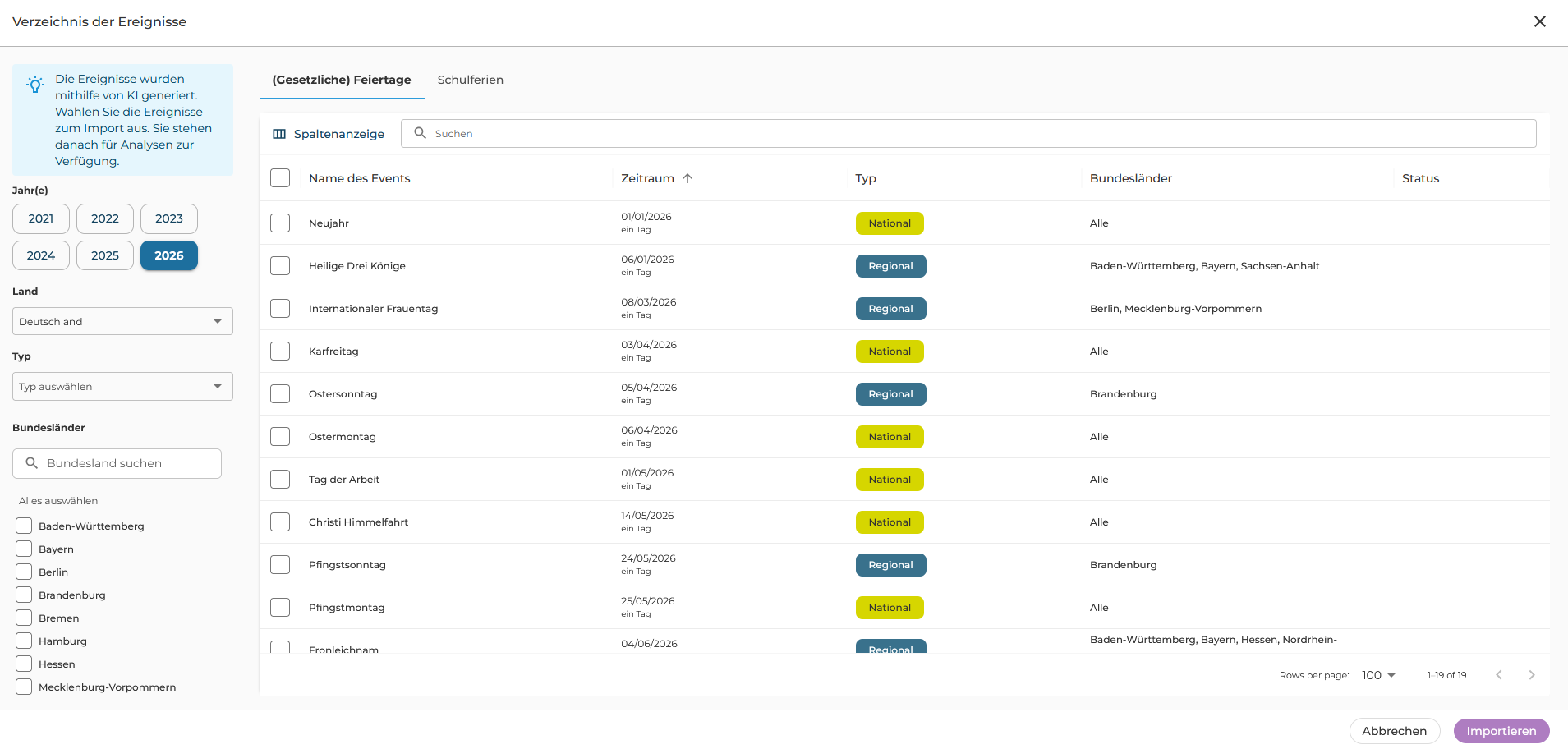Click the National badge in Neujahr row
The width and height of the screenshot is (1568, 749).
point(890,223)
